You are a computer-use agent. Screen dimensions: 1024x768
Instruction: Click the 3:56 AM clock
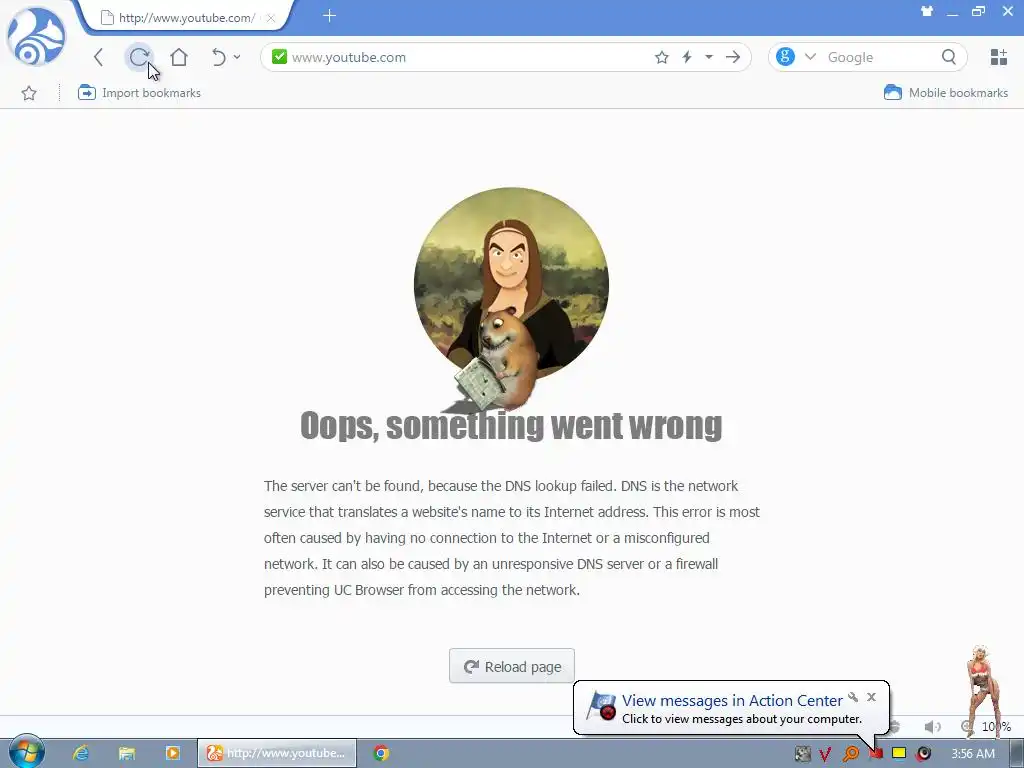click(x=973, y=754)
